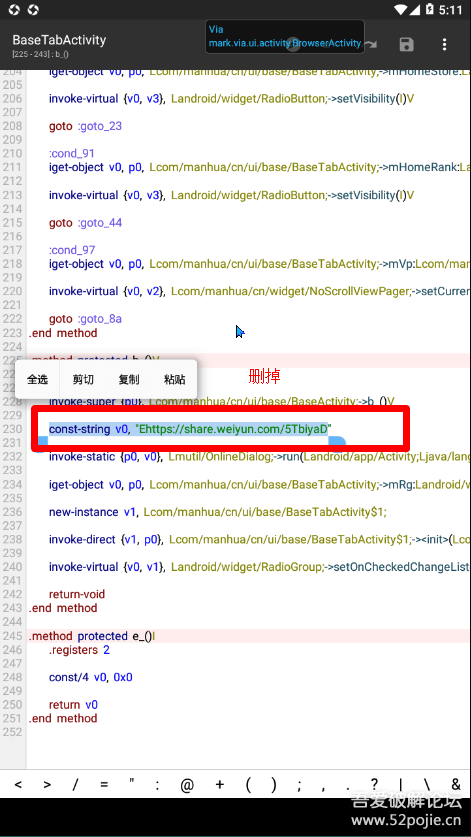Viewport: 471px width, 837px height.
Task: Insert the < symbol from the shortcut bar
Action: (x=18, y=784)
